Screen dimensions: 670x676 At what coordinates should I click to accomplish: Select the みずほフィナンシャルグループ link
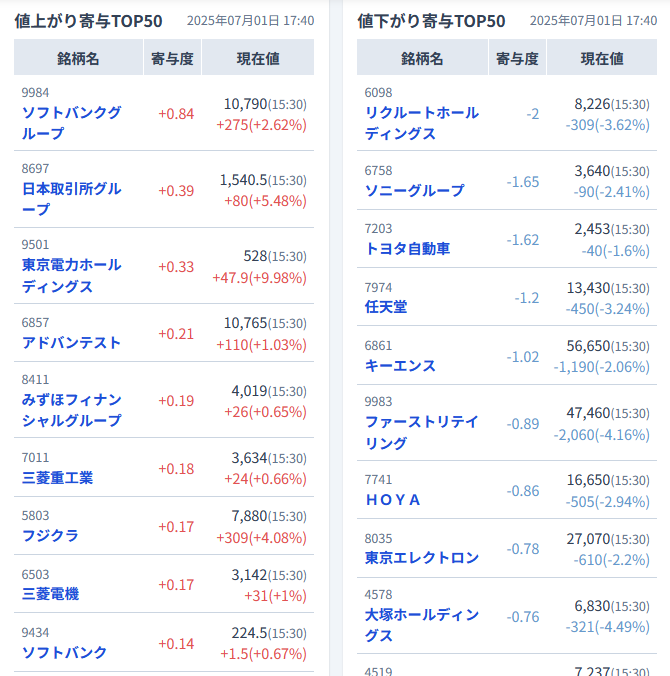[x=71, y=410]
